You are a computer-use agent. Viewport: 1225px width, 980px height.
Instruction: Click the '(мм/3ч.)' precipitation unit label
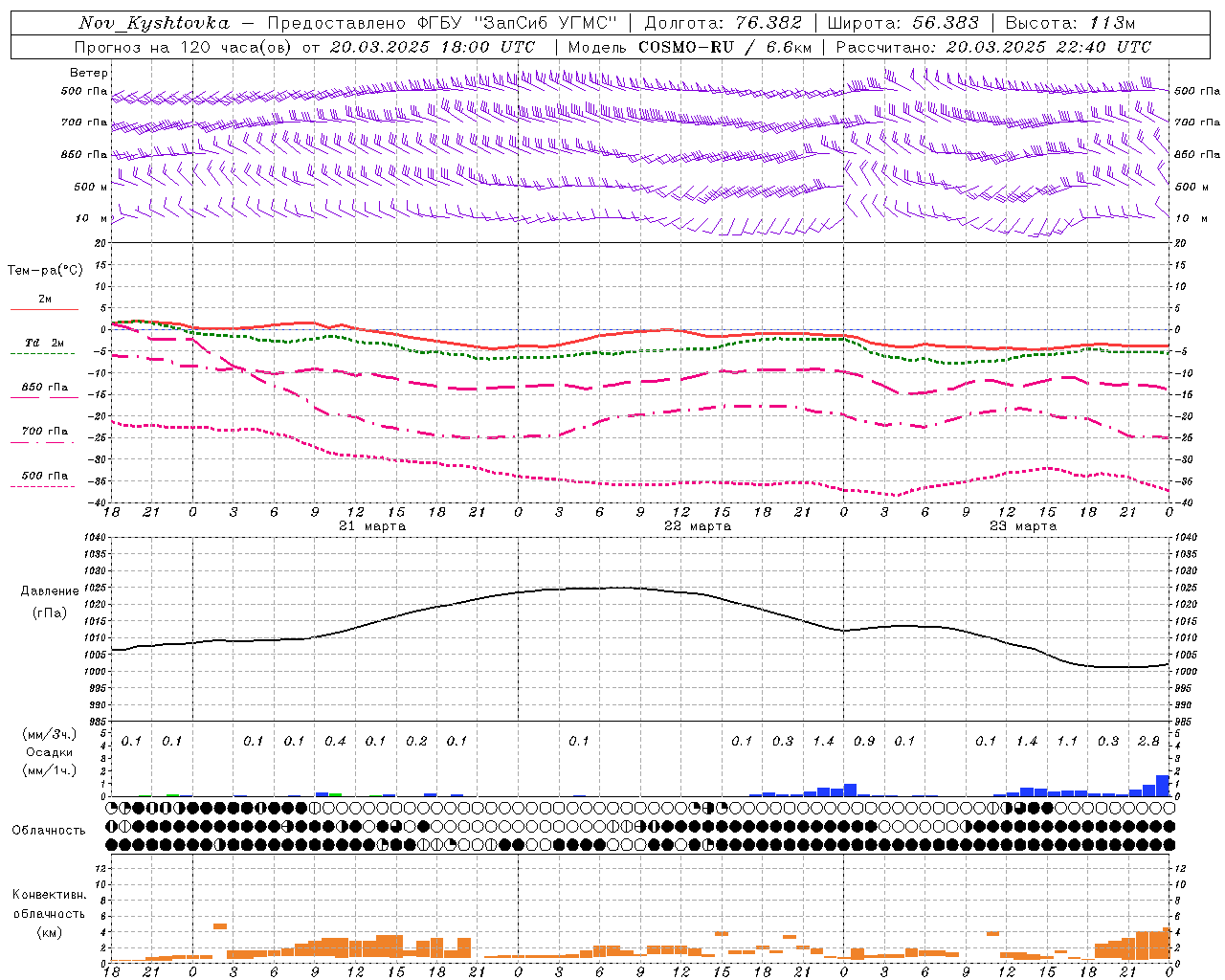[x=51, y=734]
